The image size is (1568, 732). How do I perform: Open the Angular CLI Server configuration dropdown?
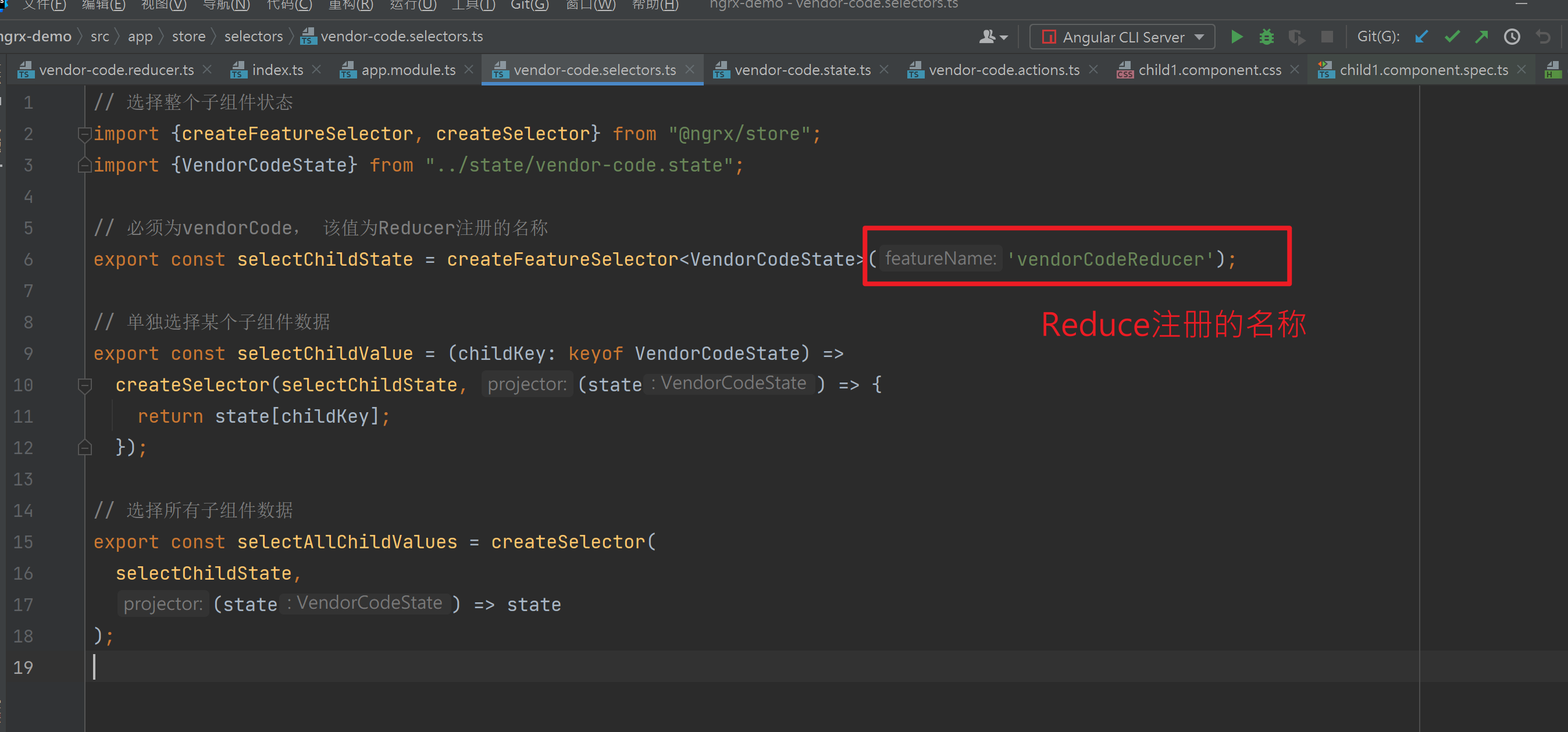pos(1122,37)
